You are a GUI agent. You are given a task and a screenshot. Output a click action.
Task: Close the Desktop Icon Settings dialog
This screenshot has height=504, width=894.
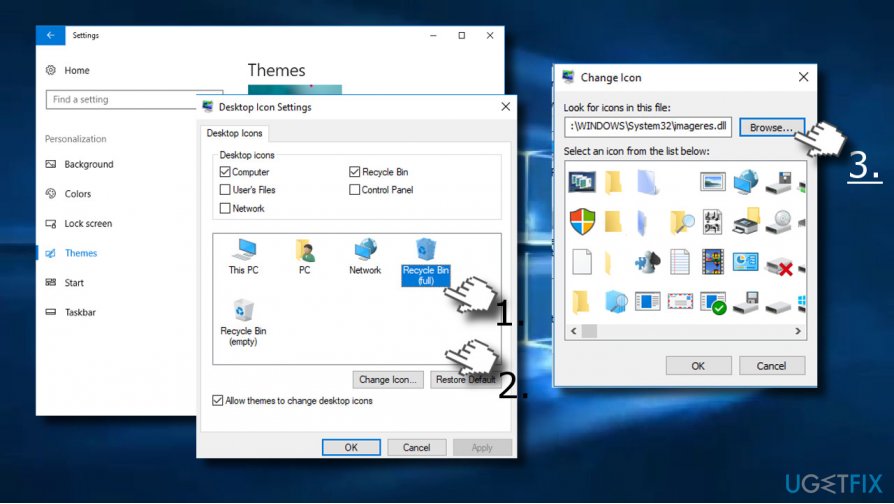coord(505,107)
